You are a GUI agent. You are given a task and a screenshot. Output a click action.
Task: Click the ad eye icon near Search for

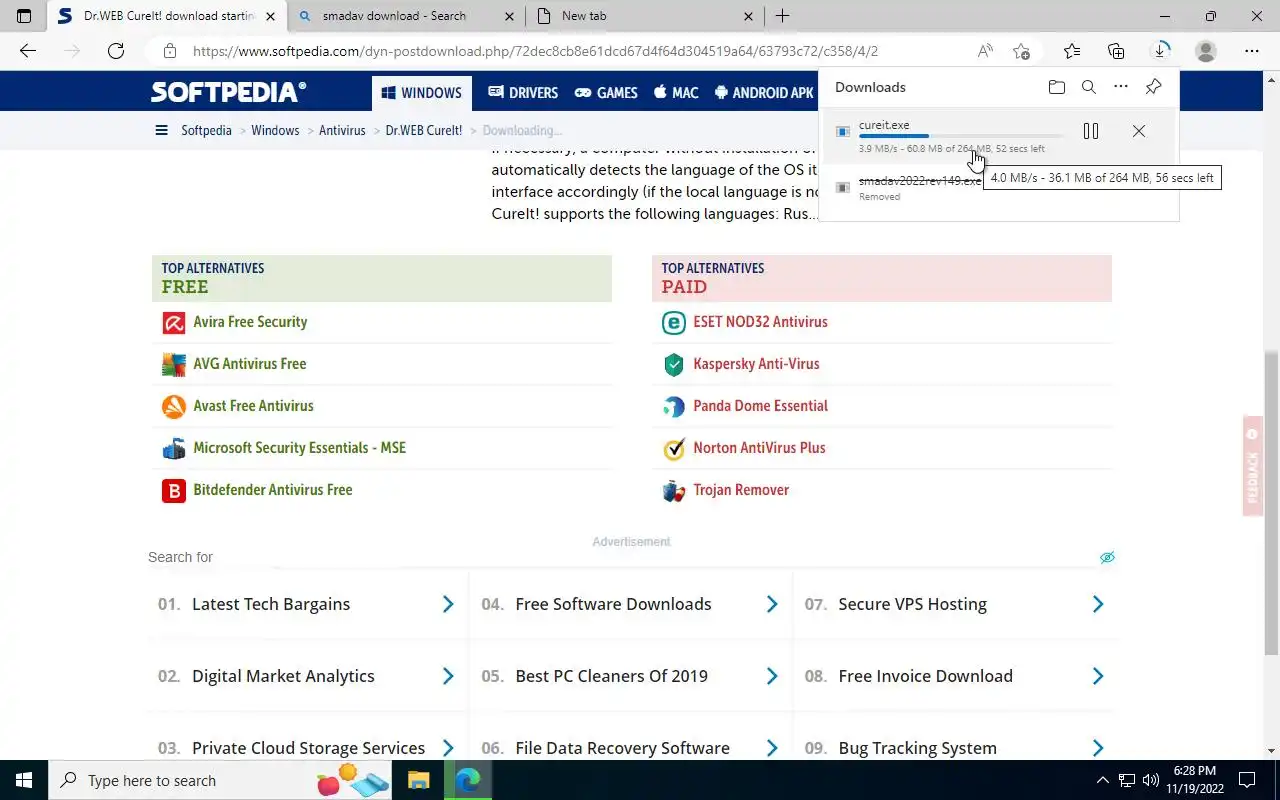(1107, 557)
